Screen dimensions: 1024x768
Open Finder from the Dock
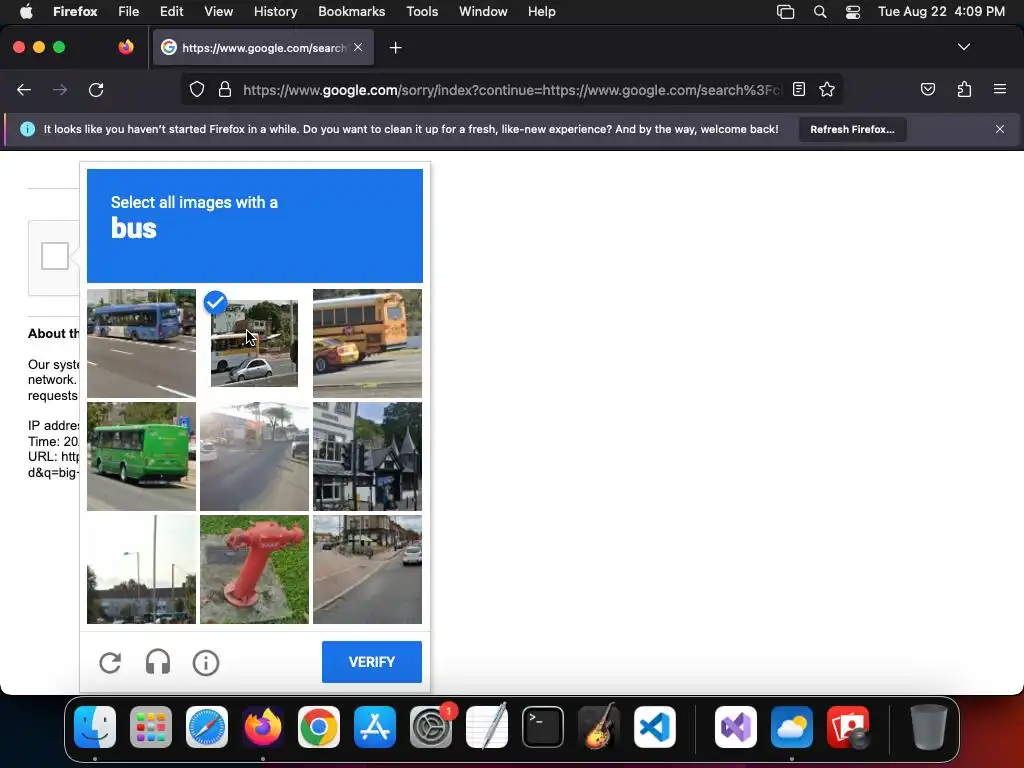tap(95, 726)
